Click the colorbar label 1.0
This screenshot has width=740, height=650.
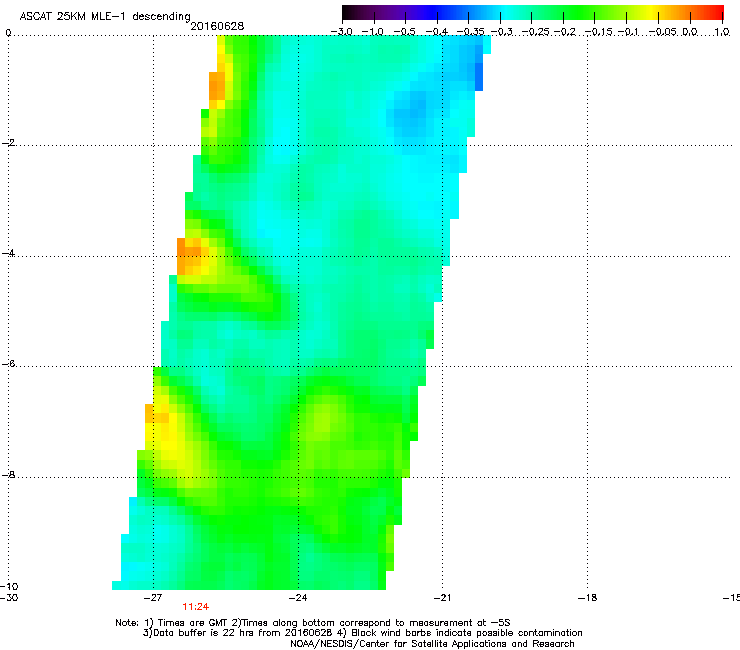(x=722, y=32)
